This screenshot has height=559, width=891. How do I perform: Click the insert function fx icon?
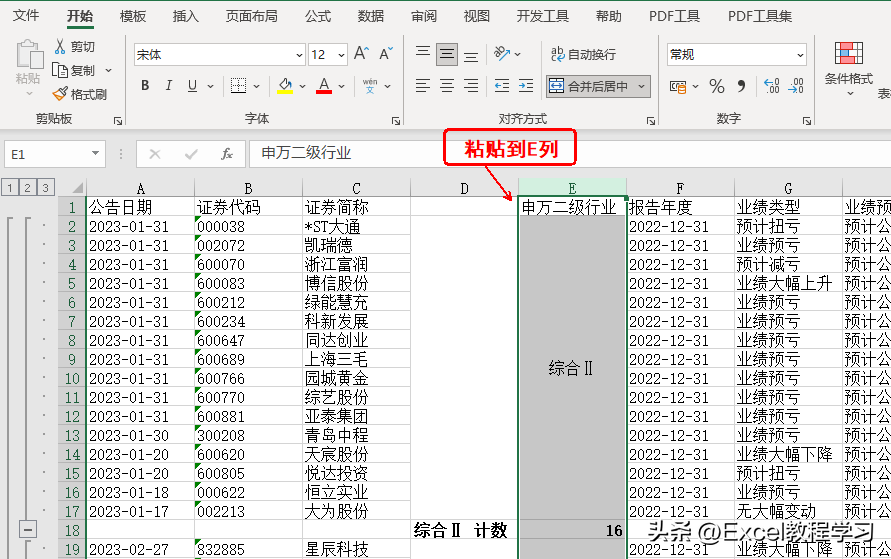[x=227, y=154]
